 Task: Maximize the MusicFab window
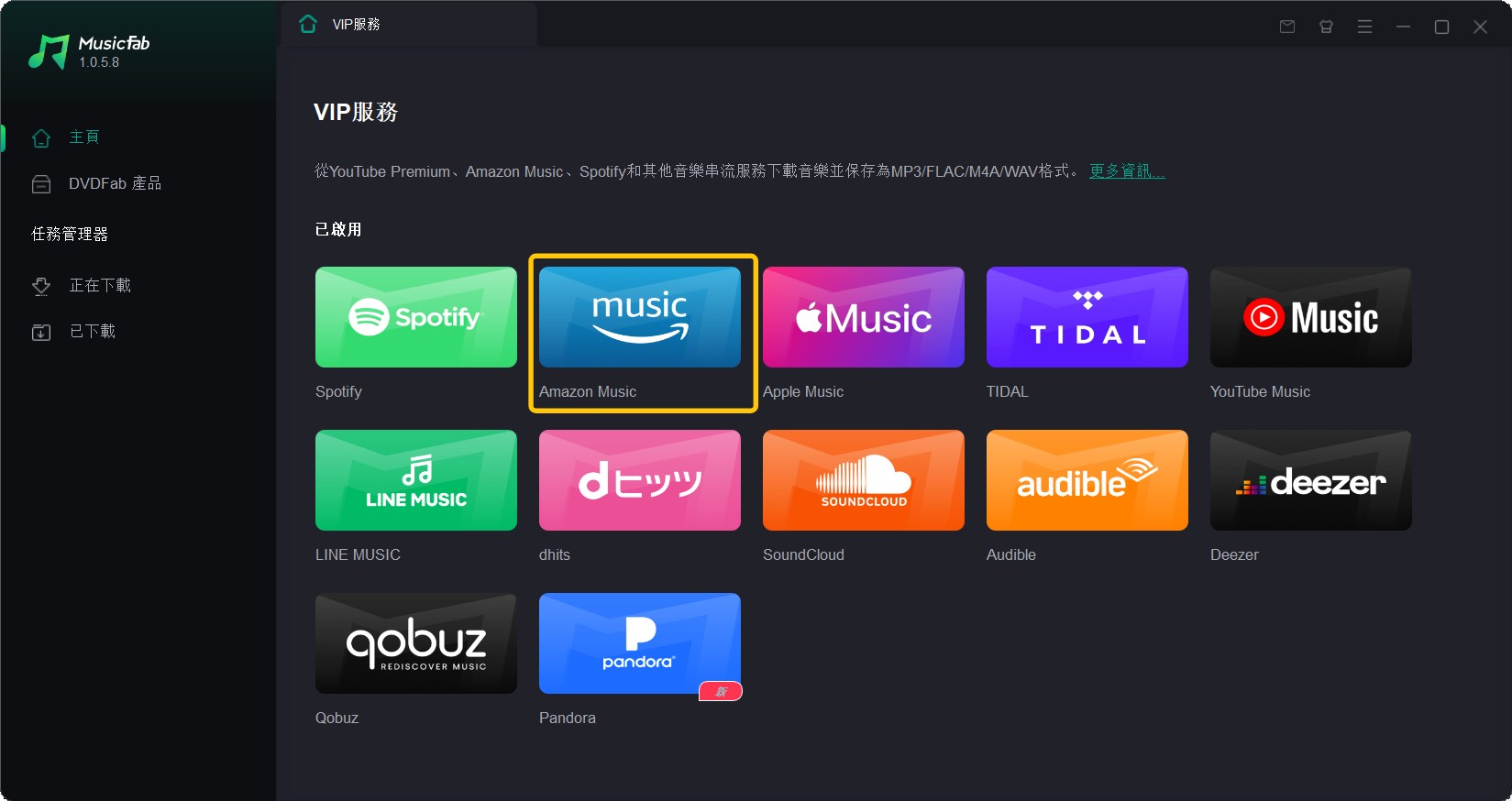pos(1441,27)
